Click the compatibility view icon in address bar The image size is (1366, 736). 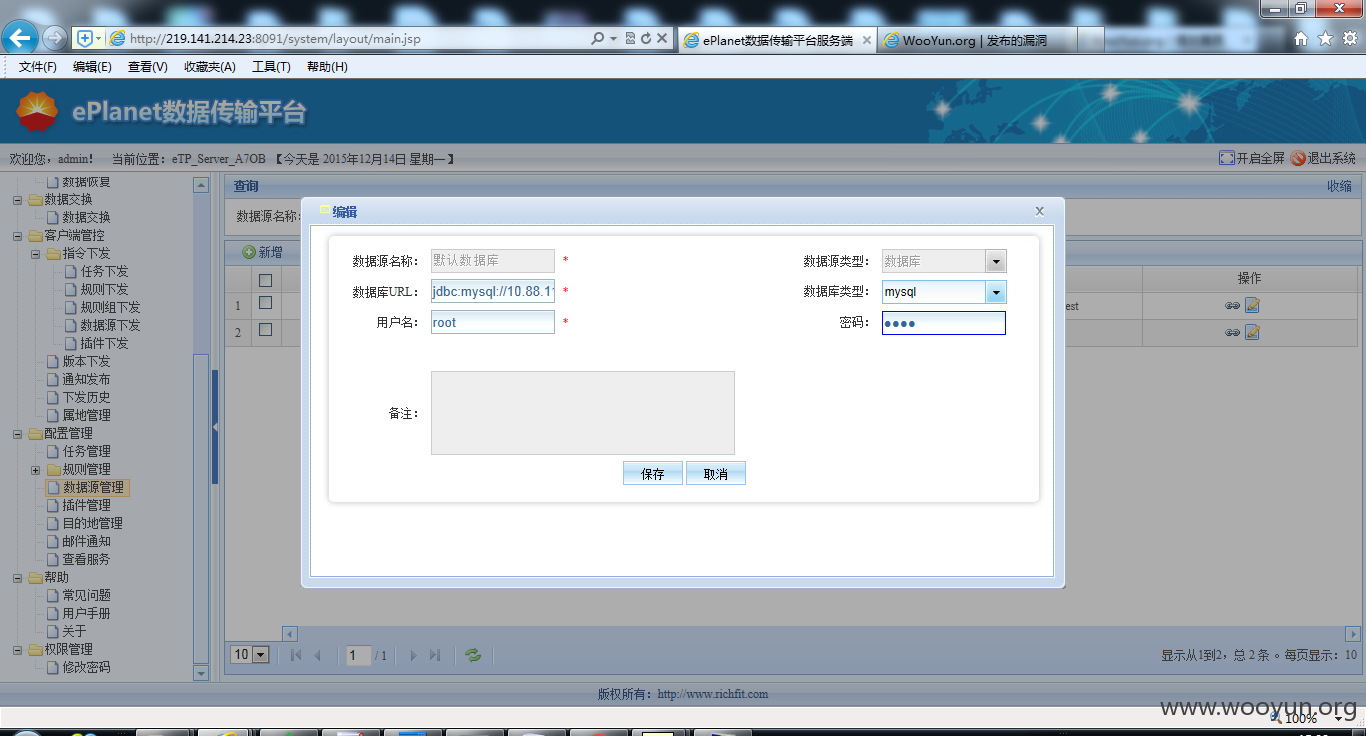click(x=630, y=39)
